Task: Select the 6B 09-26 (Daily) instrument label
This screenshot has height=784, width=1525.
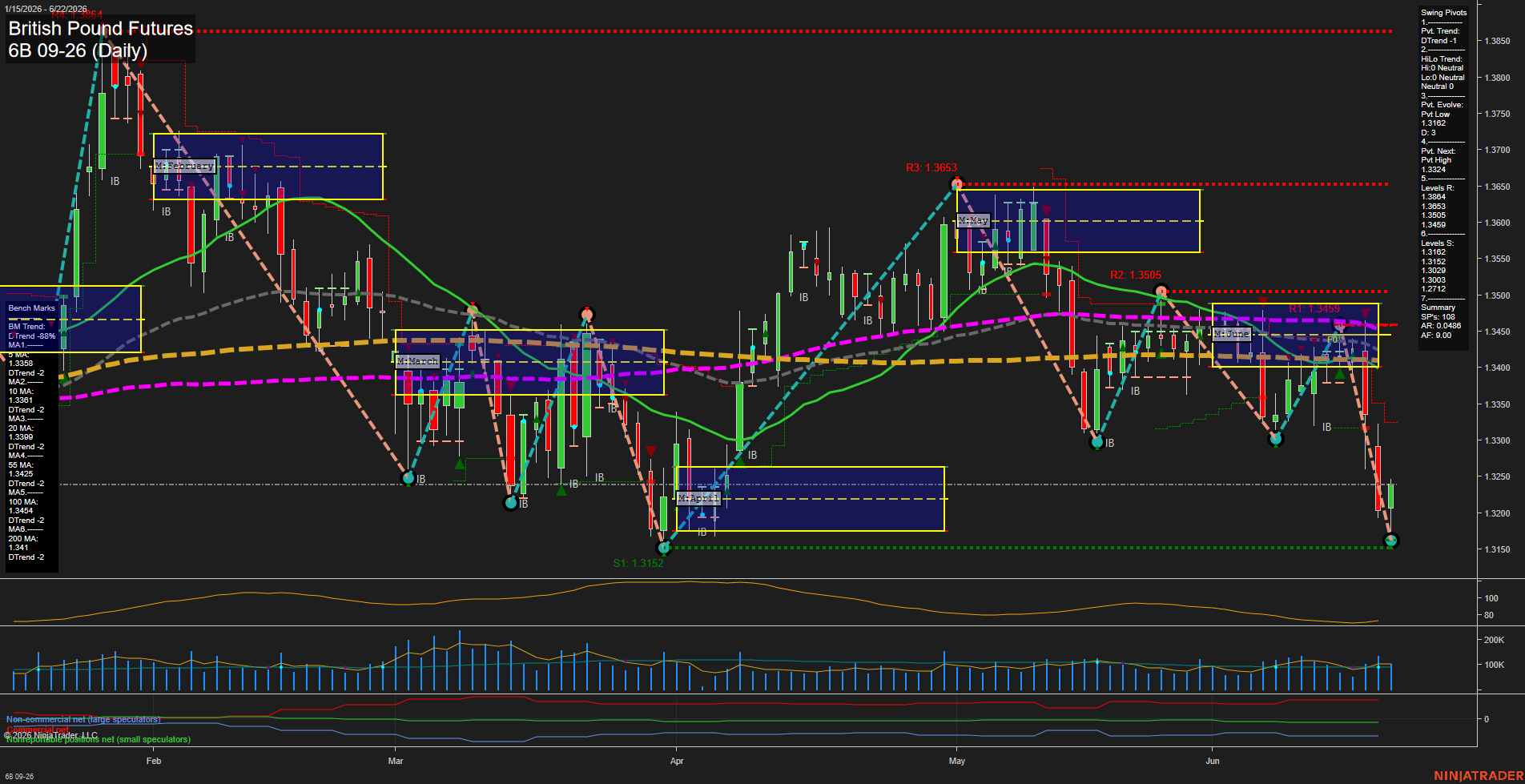Action: pyautogui.click(x=78, y=51)
